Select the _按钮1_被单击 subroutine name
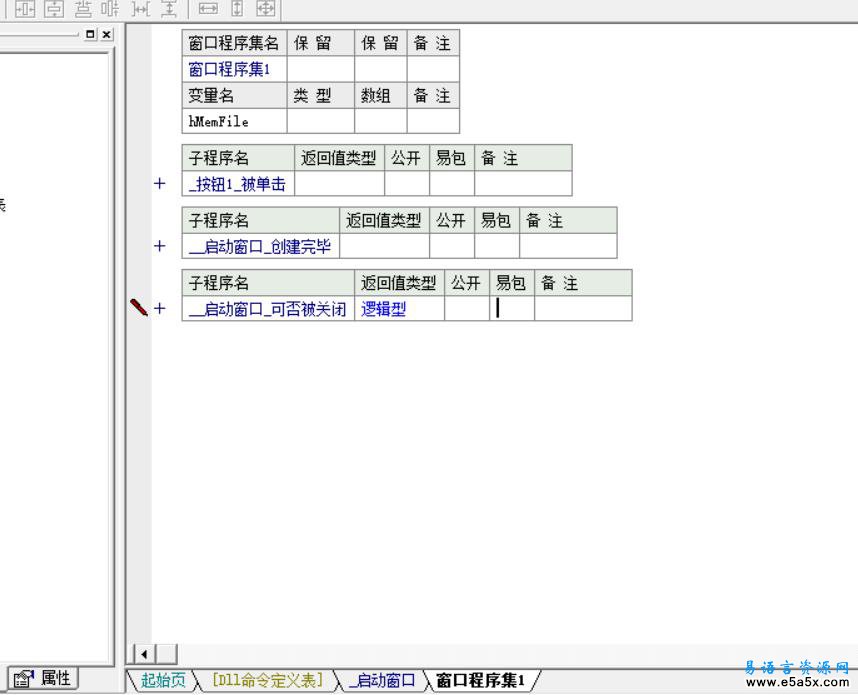 237,184
